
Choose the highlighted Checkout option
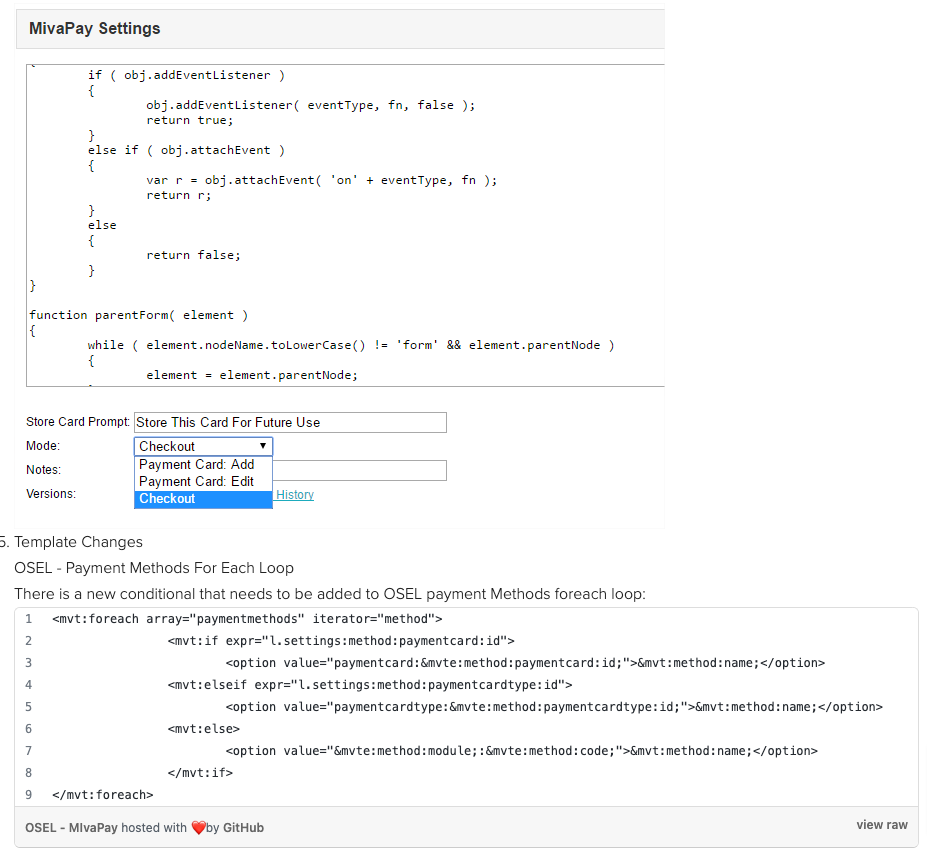point(203,499)
